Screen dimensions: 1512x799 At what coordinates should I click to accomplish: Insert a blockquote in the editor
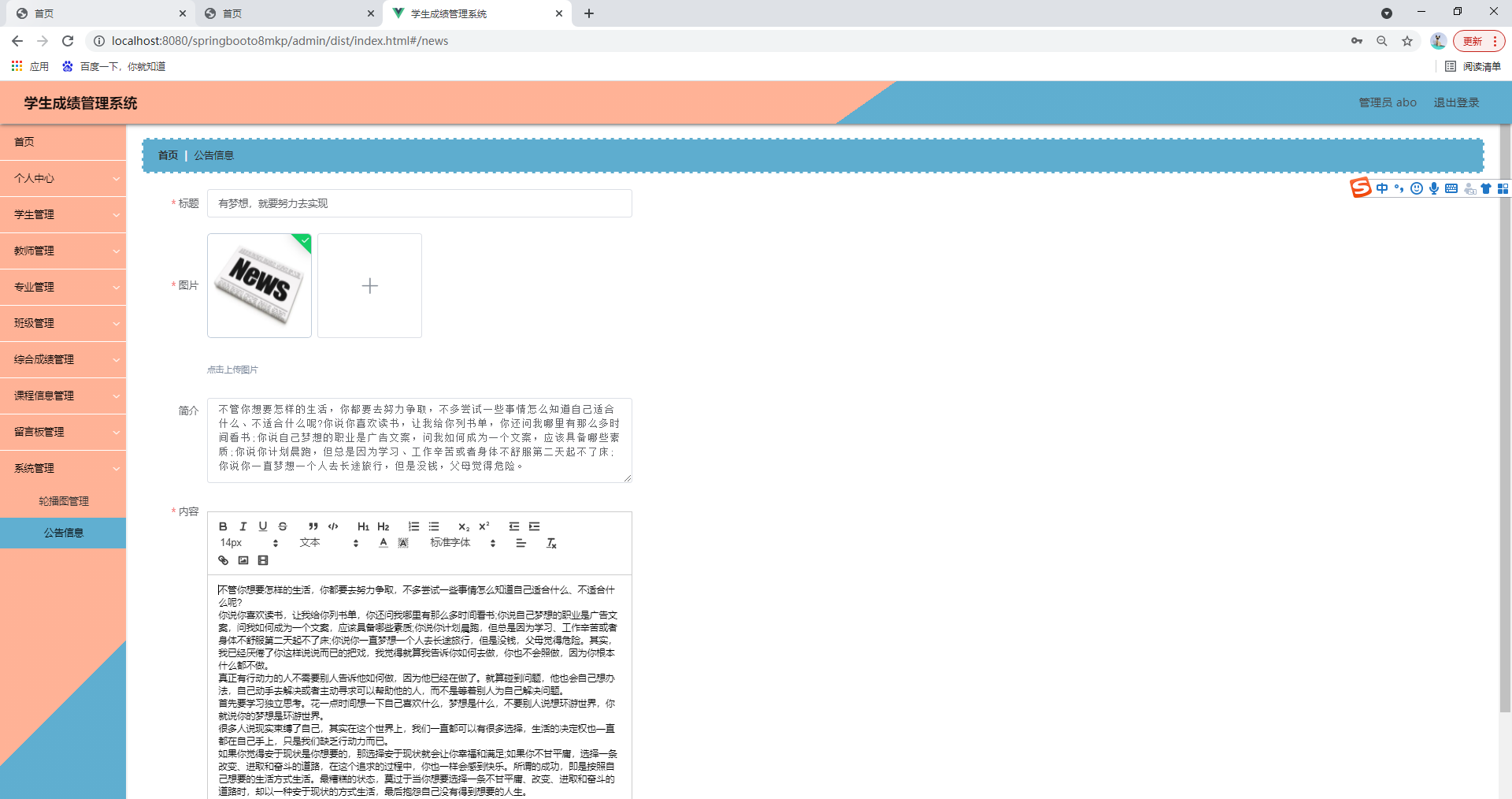tap(313, 526)
